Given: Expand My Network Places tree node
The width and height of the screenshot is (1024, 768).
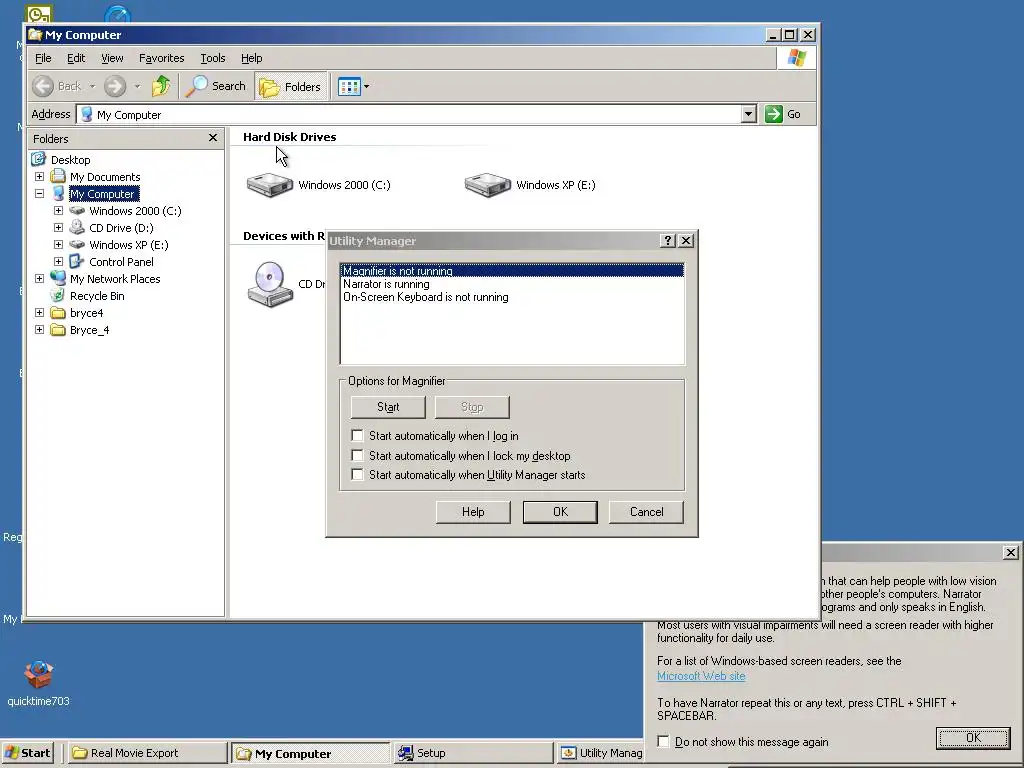Looking at the screenshot, I should (39, 278).
